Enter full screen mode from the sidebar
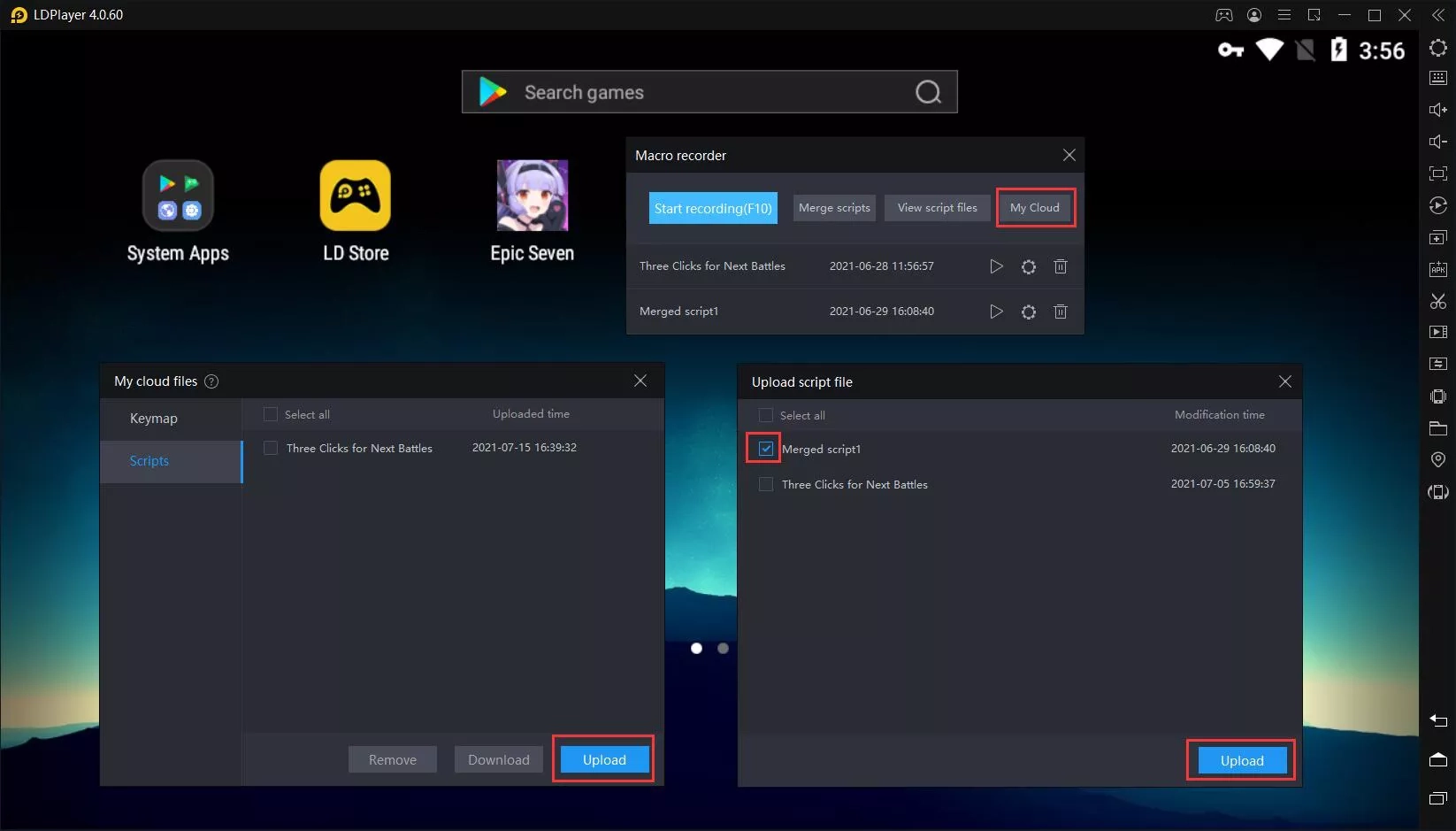The height and width of the screenshot is (831, 1456). (x=1437, y=173)
